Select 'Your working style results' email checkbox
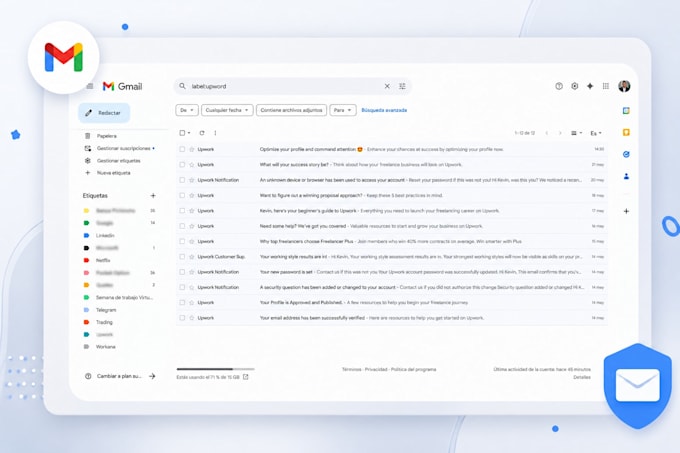Viewport: 680px width, 453px height. pyautogui.click(x=182, y=257)
